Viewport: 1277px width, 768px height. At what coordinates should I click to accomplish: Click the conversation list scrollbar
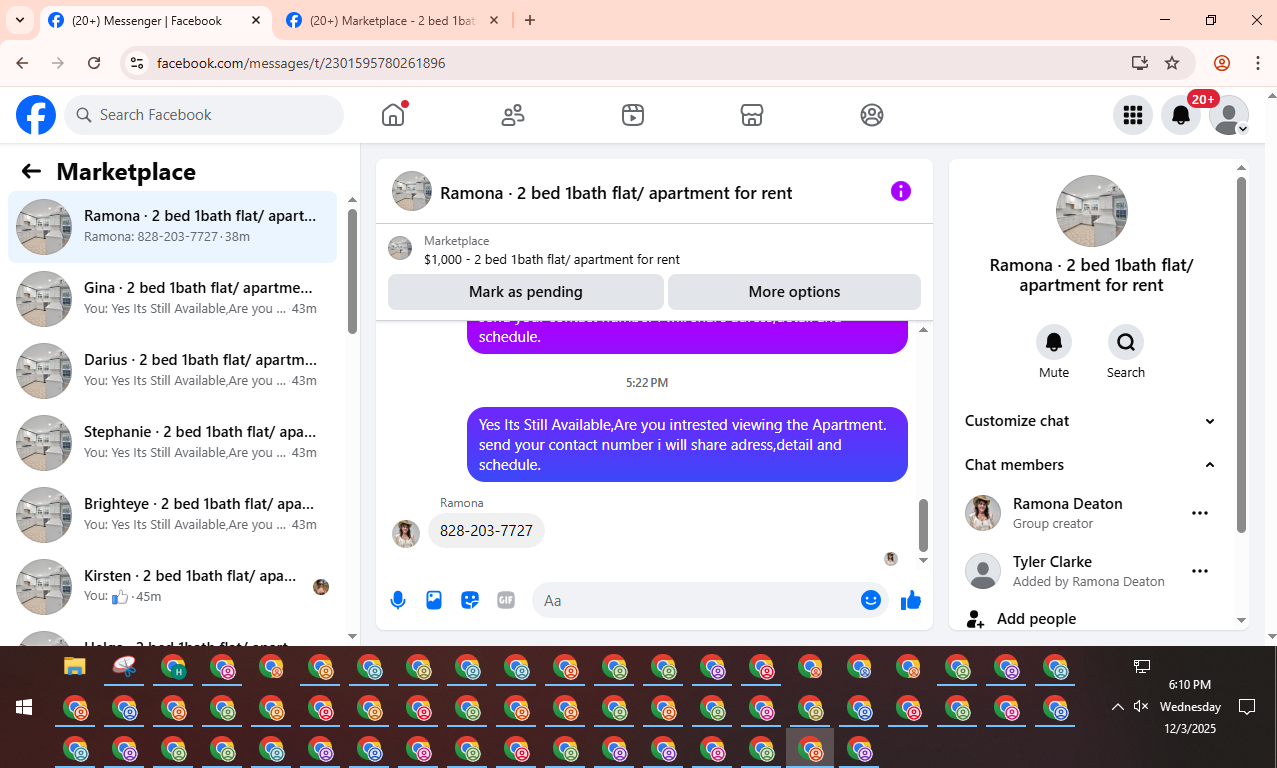(352, 272)
